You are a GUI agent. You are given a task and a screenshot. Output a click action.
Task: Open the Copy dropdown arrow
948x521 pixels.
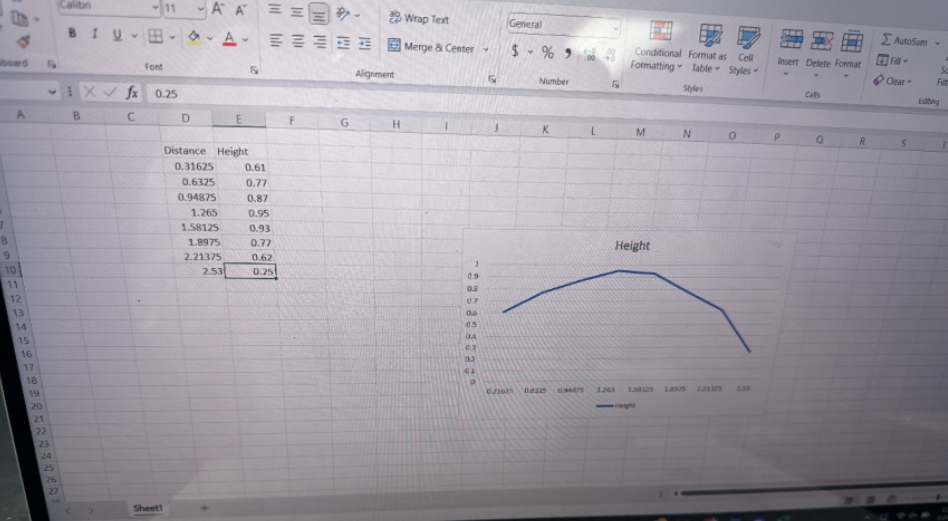(37, 19)
